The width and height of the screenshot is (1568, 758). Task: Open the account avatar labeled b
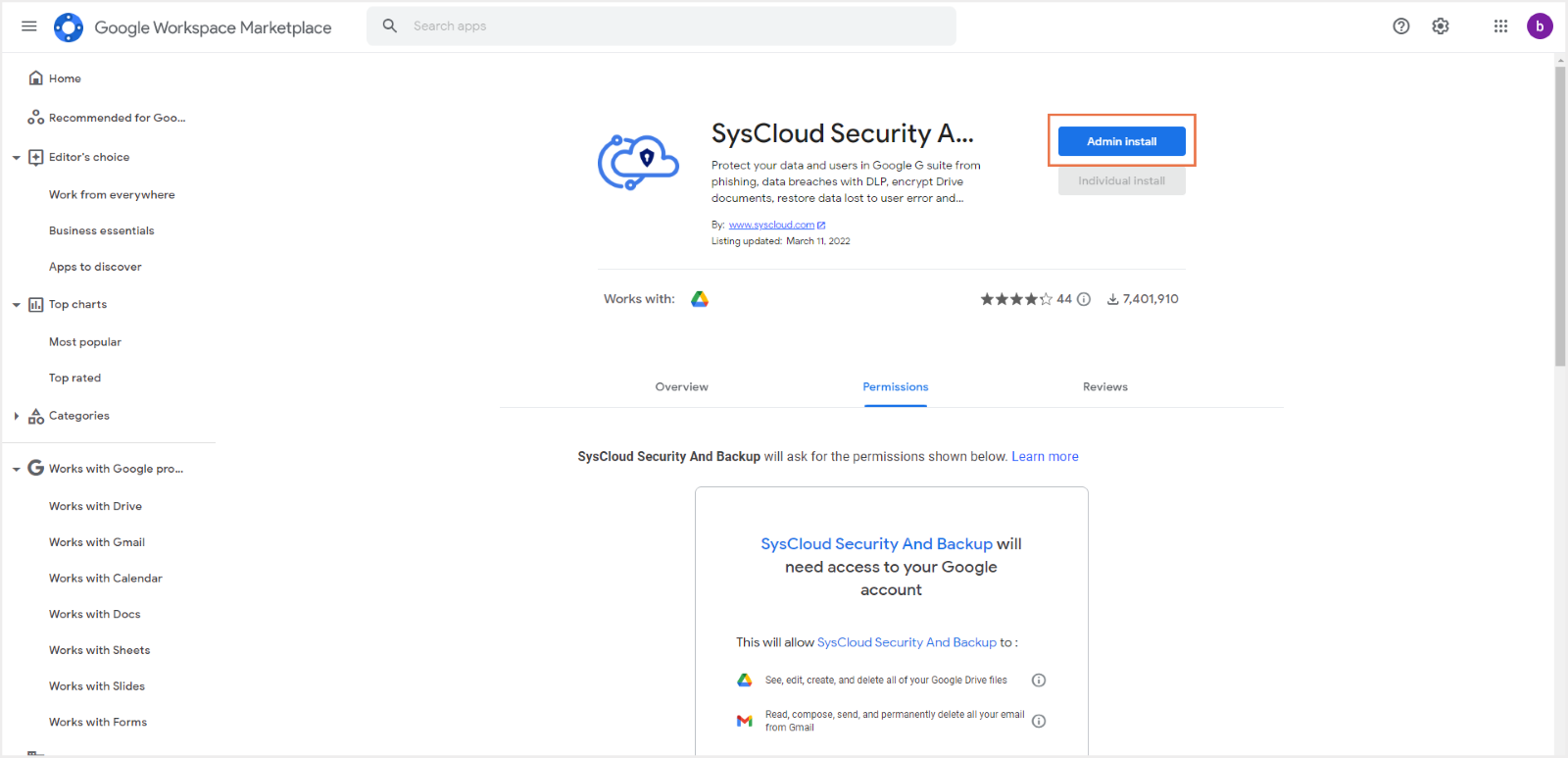[x=1540, y=26]
